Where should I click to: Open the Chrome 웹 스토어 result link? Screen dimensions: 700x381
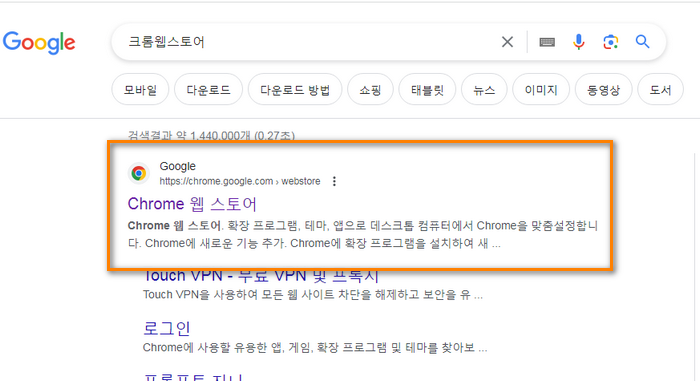[x=192, y=204]
